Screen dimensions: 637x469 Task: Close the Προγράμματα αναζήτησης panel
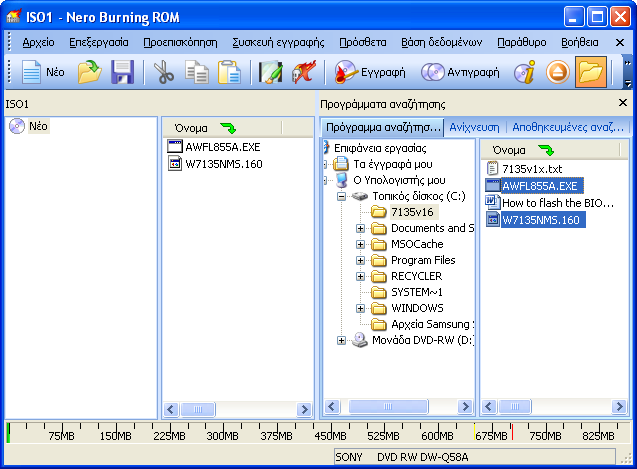tap(623, 103)
